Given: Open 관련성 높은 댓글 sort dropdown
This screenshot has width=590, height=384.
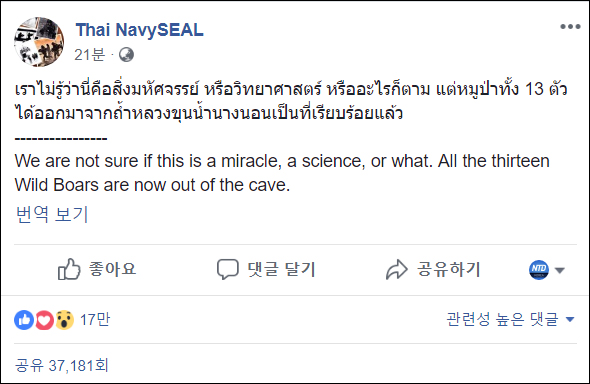Looking at the screenshot, I should (x=510, y=319).
